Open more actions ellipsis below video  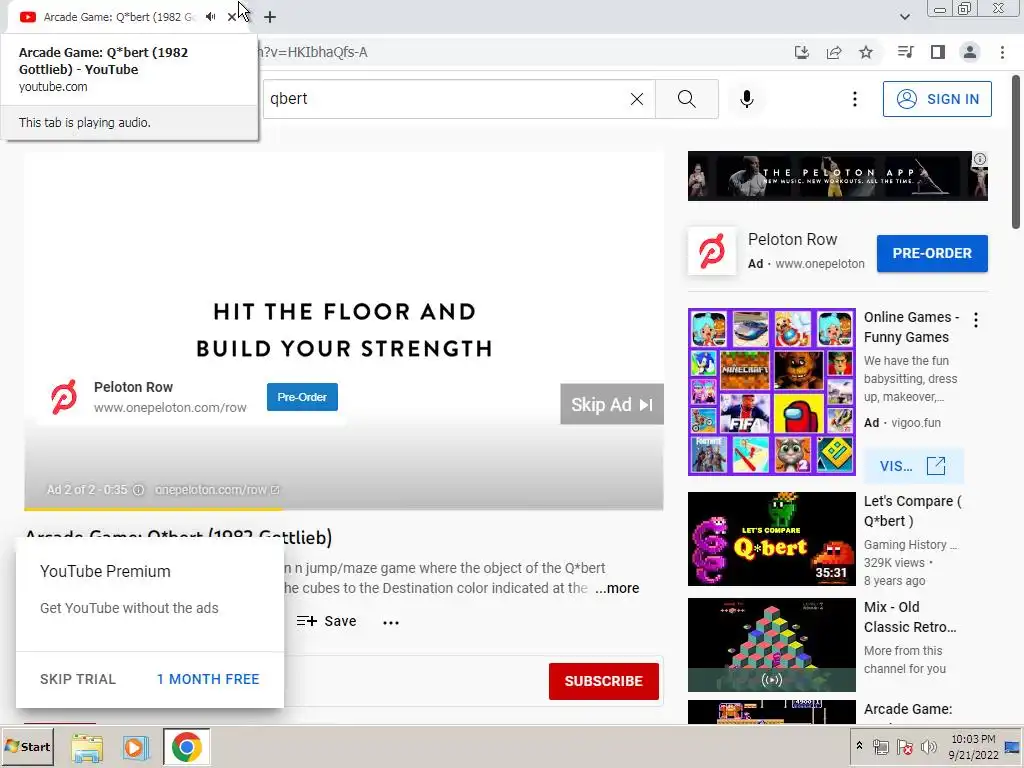click(391, 622)
